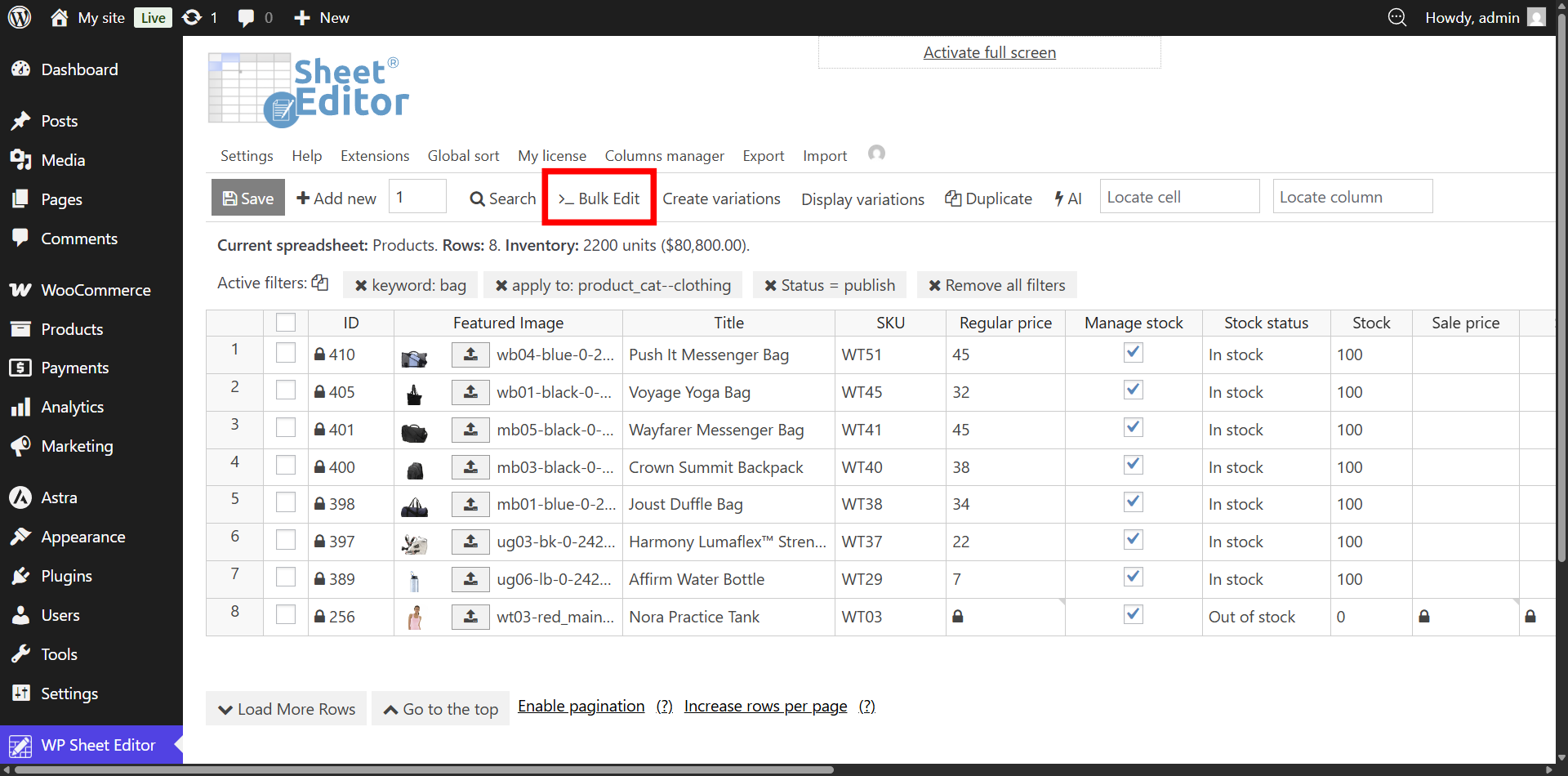Image resolution: width=1568 pixels, height=776 pixels.
Task: Open Columns manager
Action: pyautogui.click(x=664, y=155)
